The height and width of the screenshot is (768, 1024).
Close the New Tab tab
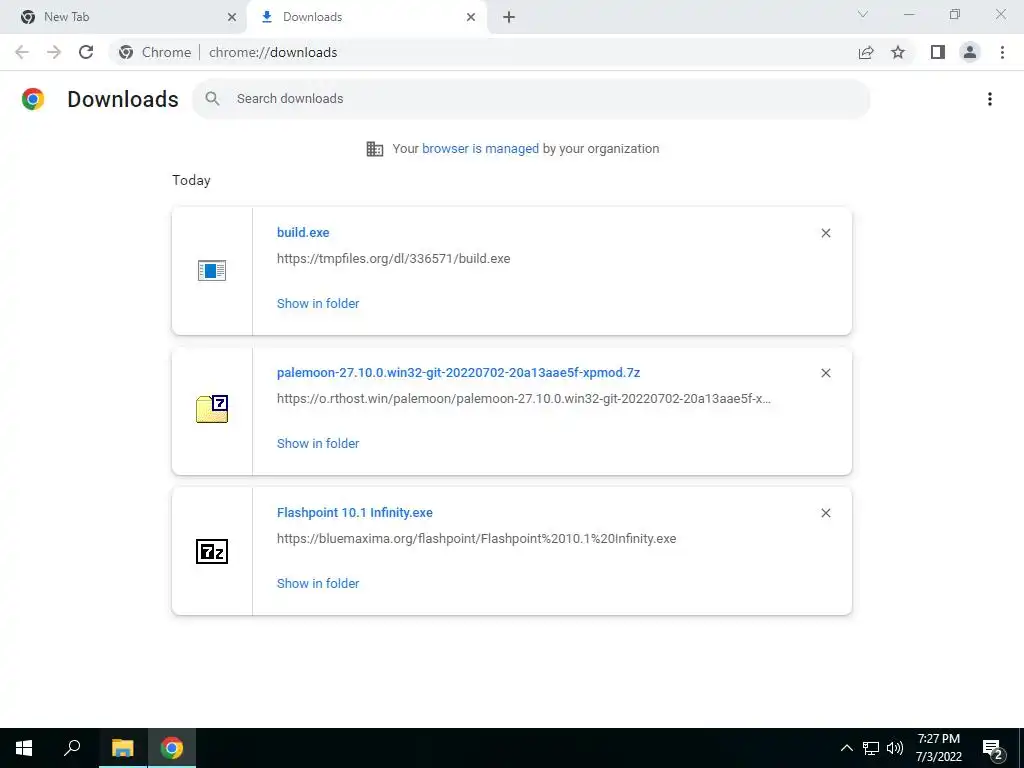click(x=231, y=17)
